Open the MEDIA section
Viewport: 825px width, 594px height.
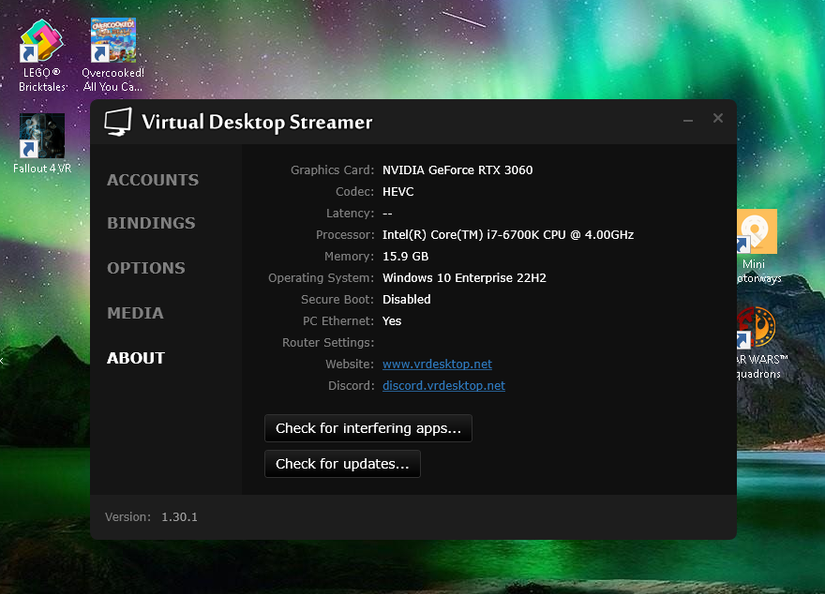tap(135, 313)
